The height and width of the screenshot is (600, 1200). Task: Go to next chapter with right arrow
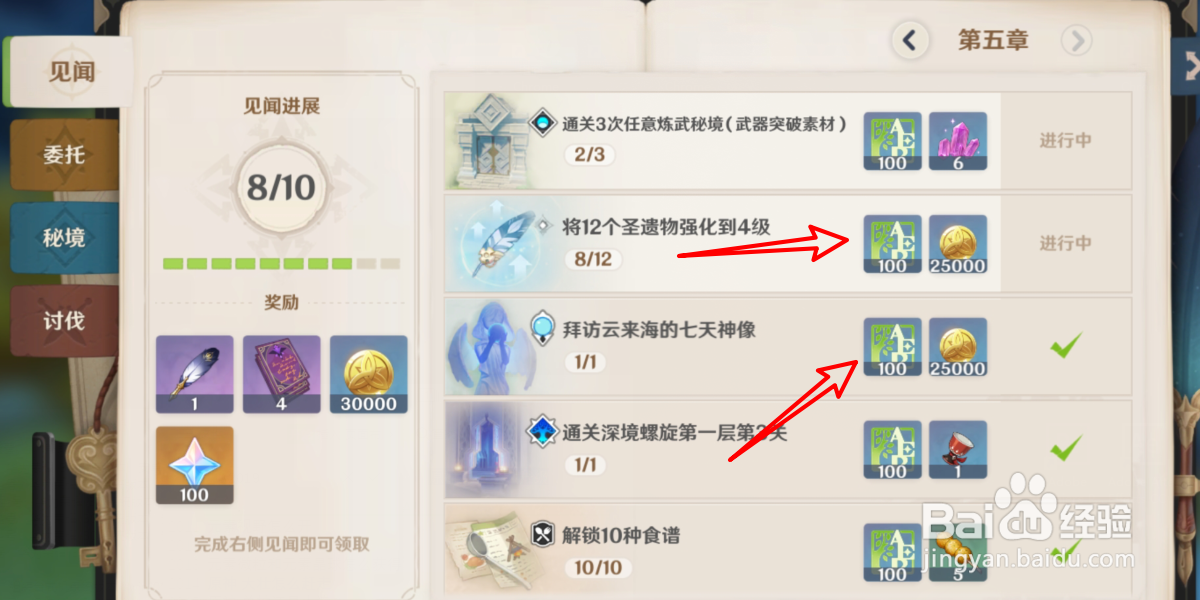click(1077, 40)
